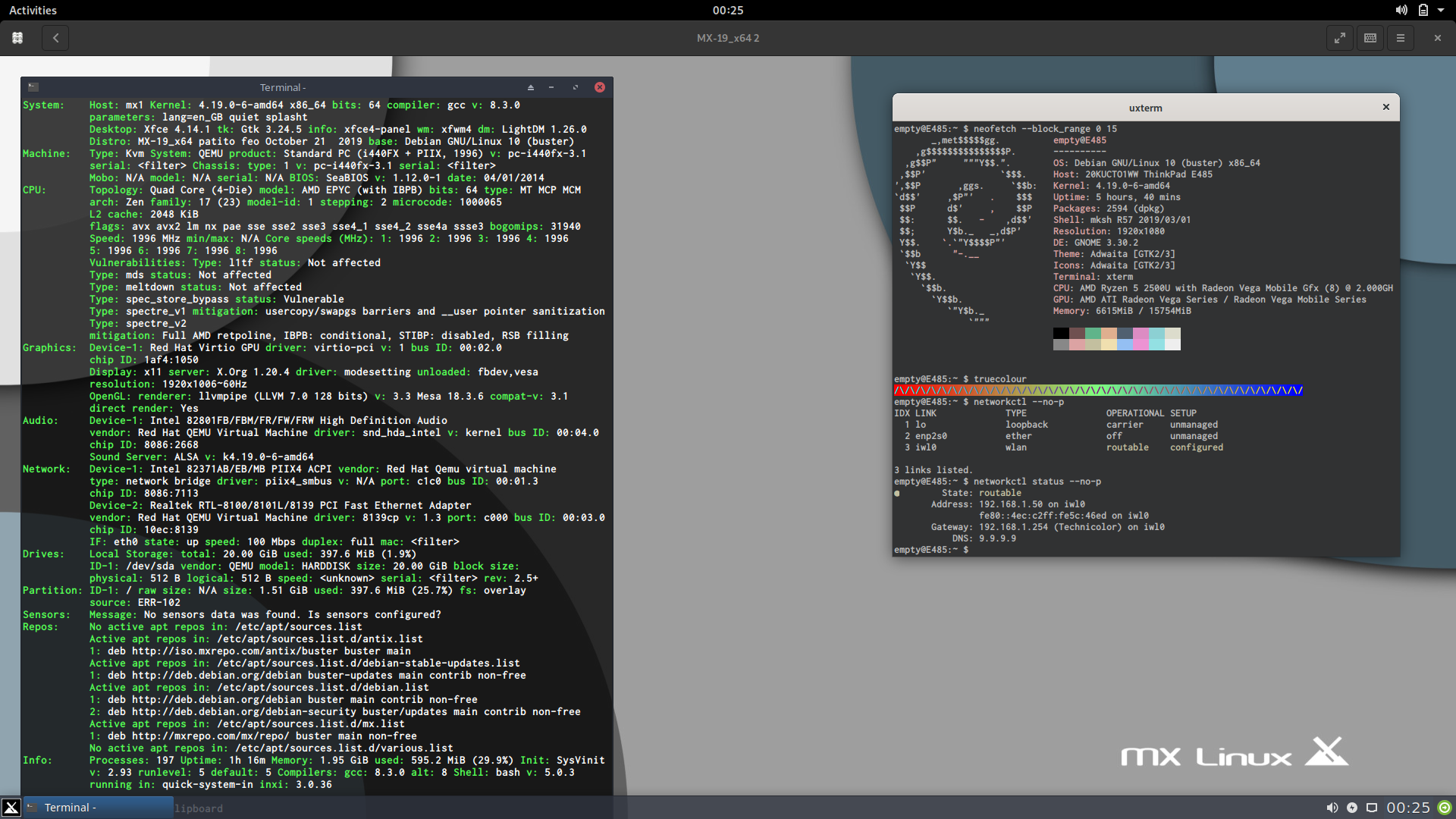Click the 'System:' label in Terminal inxi output
Image resolution: width=1456 pixels, height=819 pixels.
[43, 105]
